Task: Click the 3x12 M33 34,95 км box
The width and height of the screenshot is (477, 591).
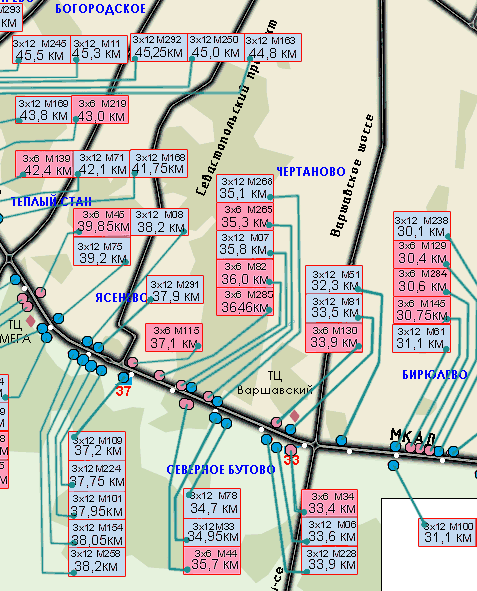Action: tap(212, 533)
